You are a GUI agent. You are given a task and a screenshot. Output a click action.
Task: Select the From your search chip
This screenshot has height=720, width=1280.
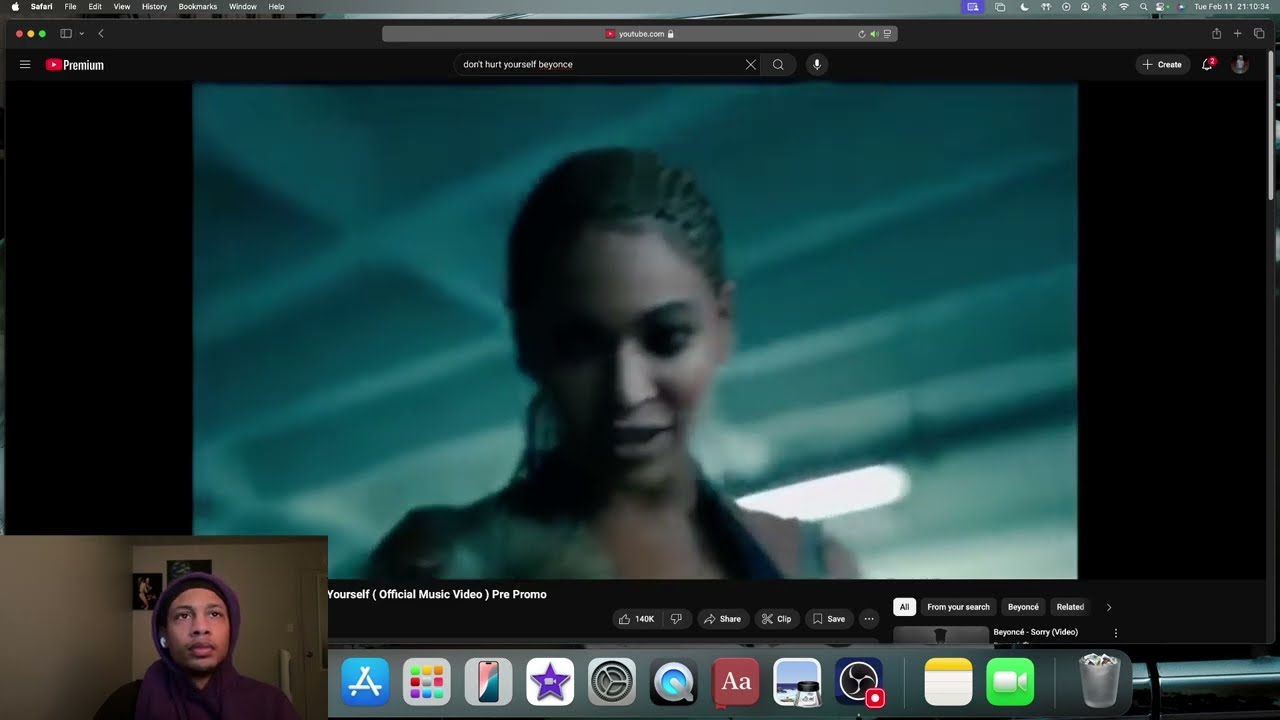click(958, 607)
